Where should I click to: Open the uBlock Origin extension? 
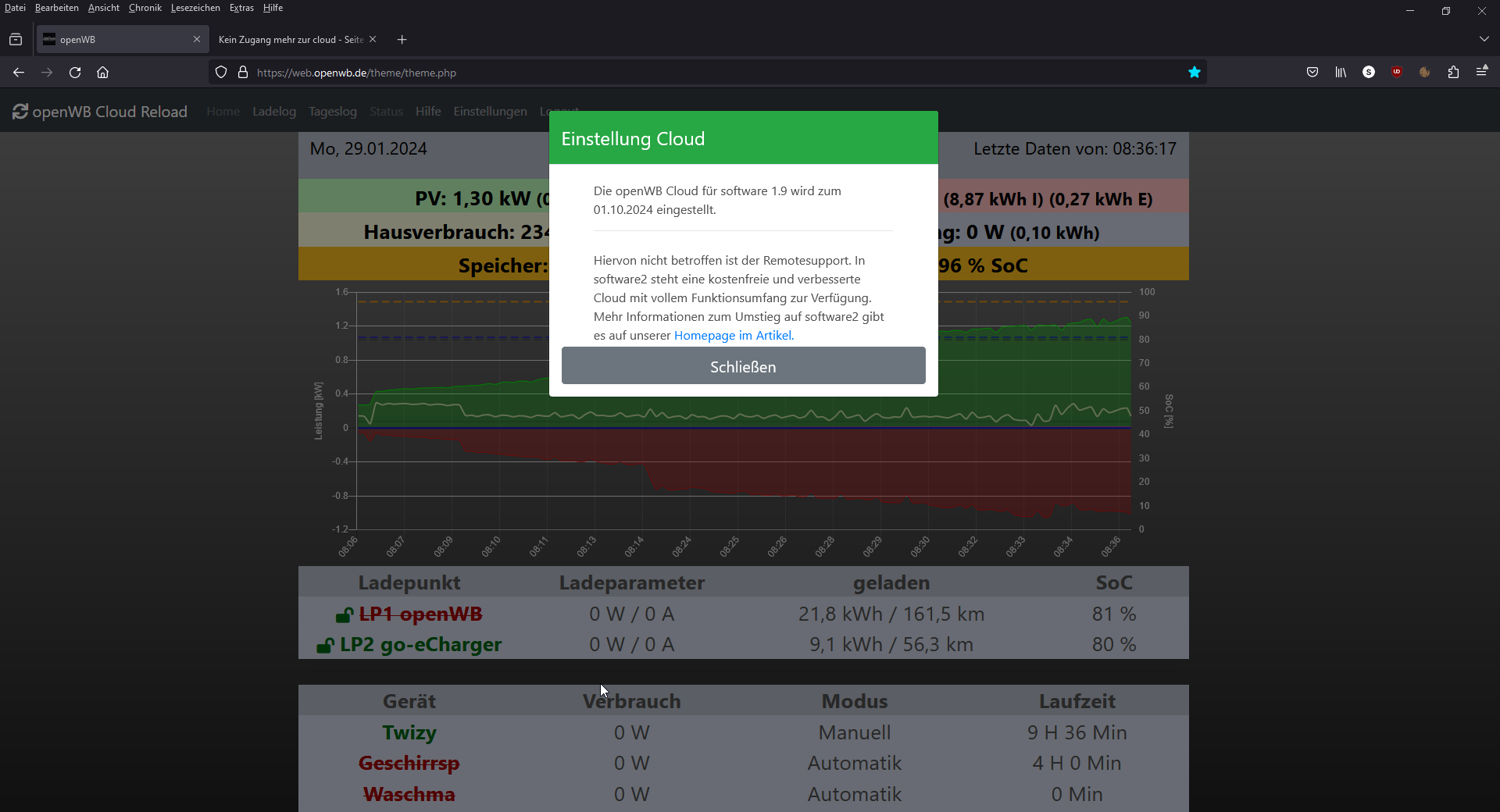pos(1397,72)
